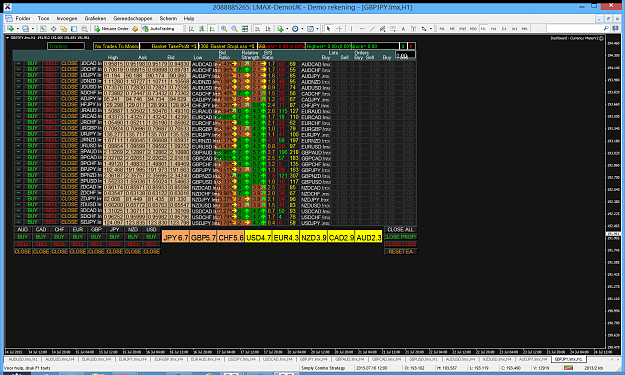Image resolution: width=625 pixels, height=375 pixels.
Task: Expand the Templates dropdown arrow
Action: (317, 29)
